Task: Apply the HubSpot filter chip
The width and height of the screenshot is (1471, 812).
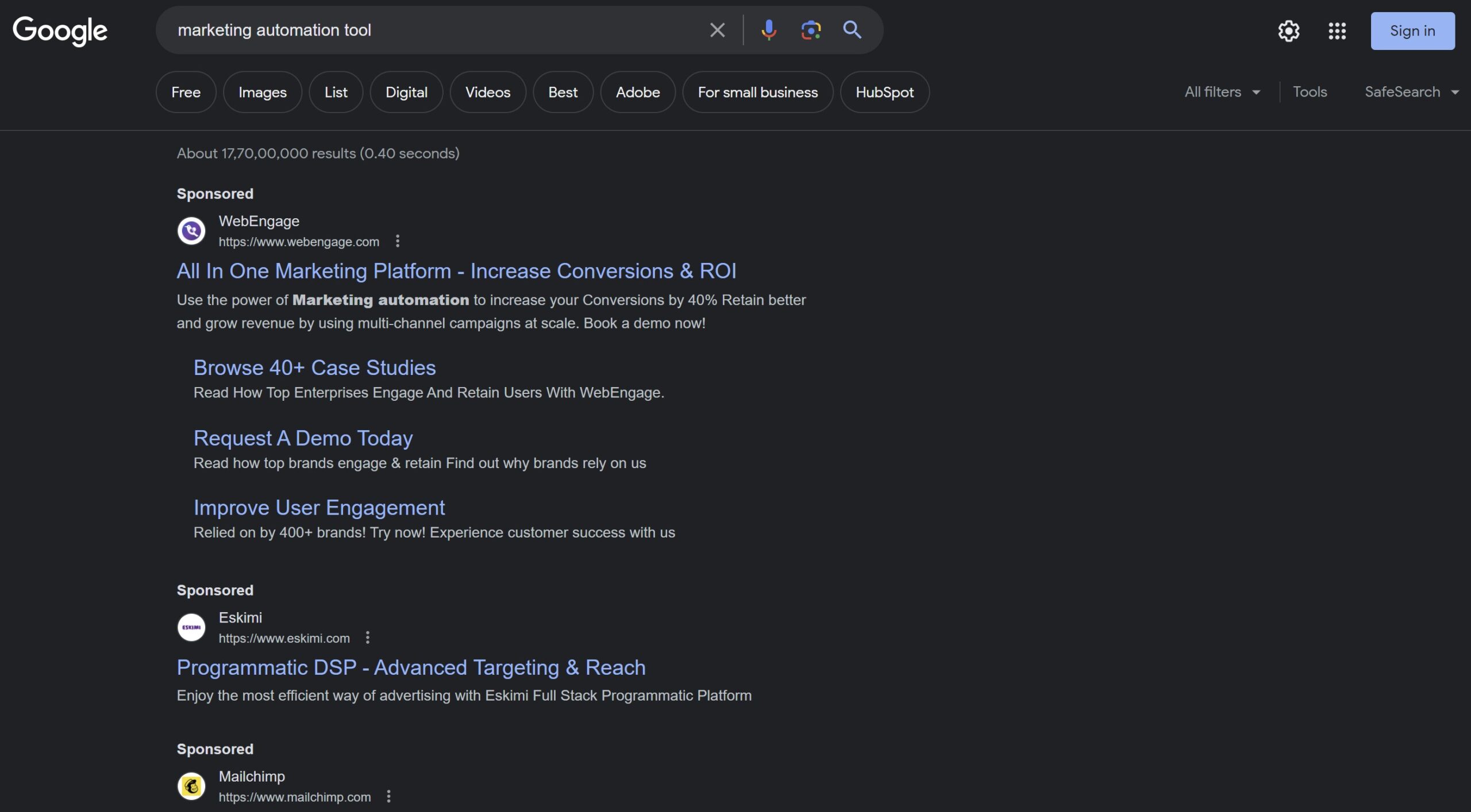Action: (x=884, y=92)
